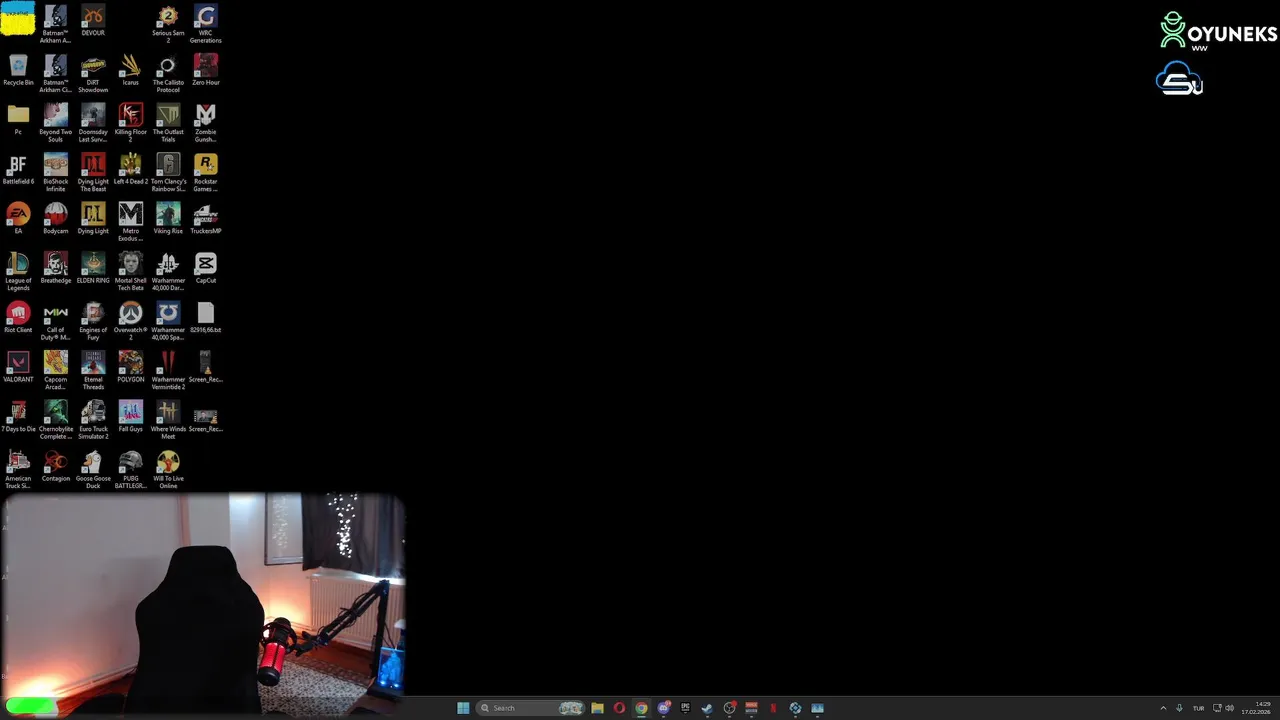Image resolution: width=1280 pixels, height=720 pixels.
Task: Open the Batman Arkham Ci... shortcut
Action: [55, 73]
